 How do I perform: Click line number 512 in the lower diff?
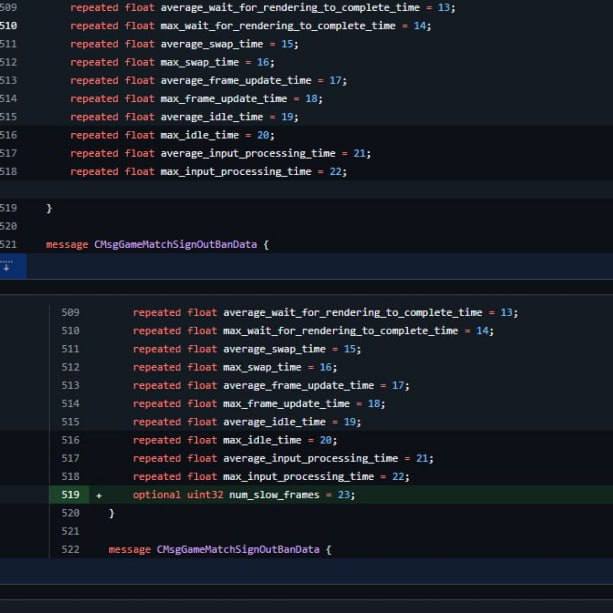point(70,367)
